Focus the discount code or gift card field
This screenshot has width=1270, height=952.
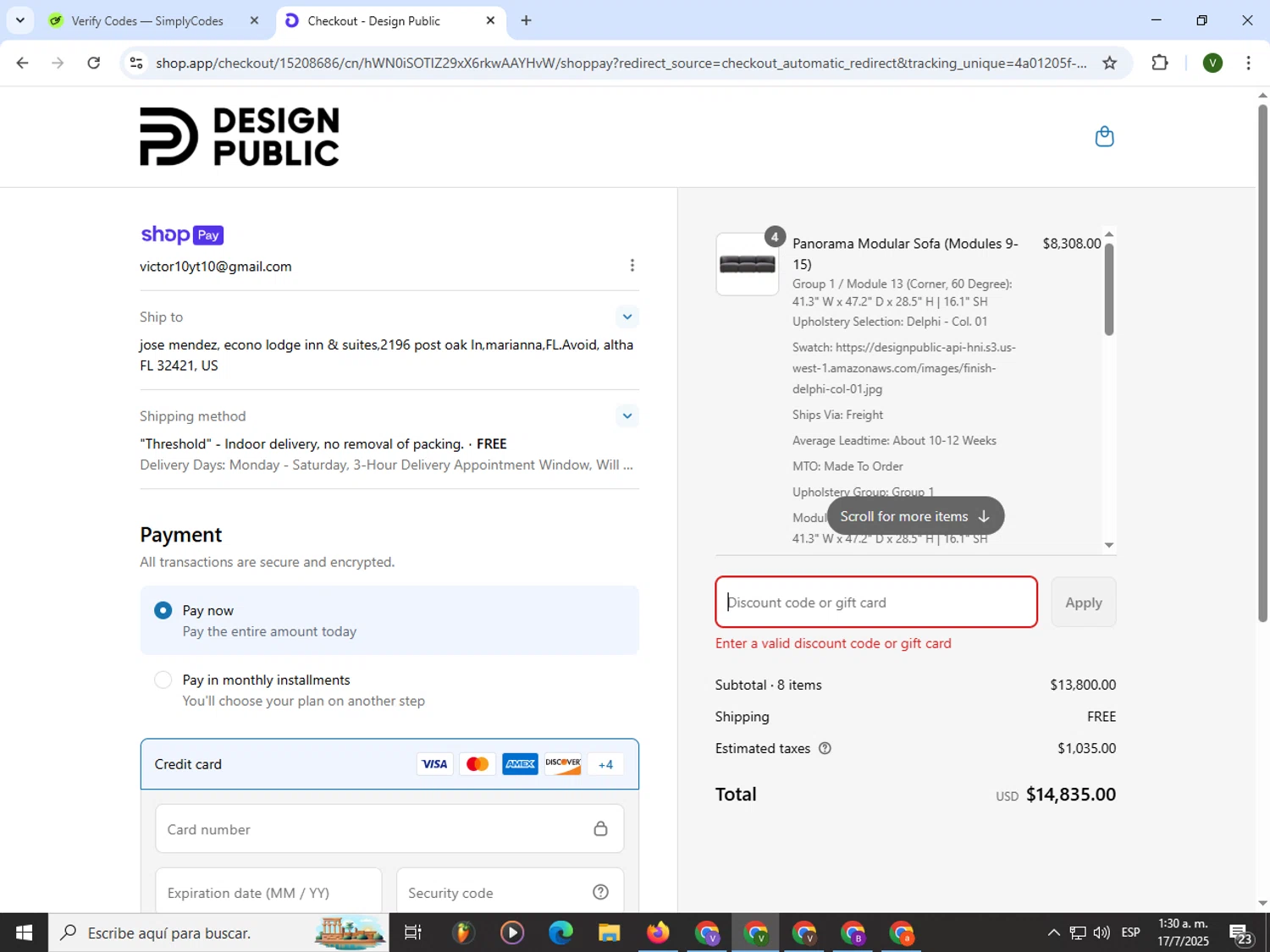point(876,603)
